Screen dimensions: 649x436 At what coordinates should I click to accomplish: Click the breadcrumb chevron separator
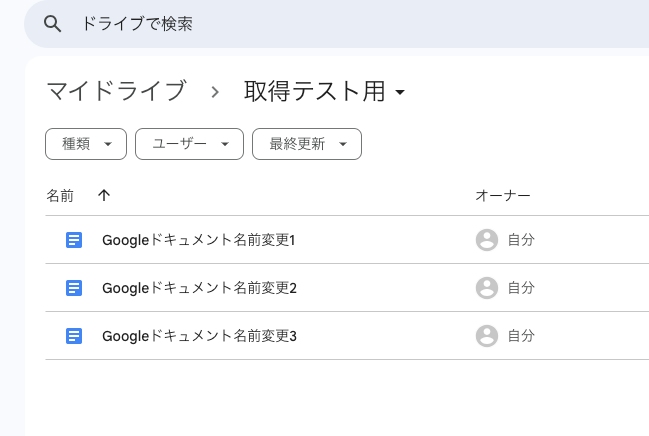215,92
